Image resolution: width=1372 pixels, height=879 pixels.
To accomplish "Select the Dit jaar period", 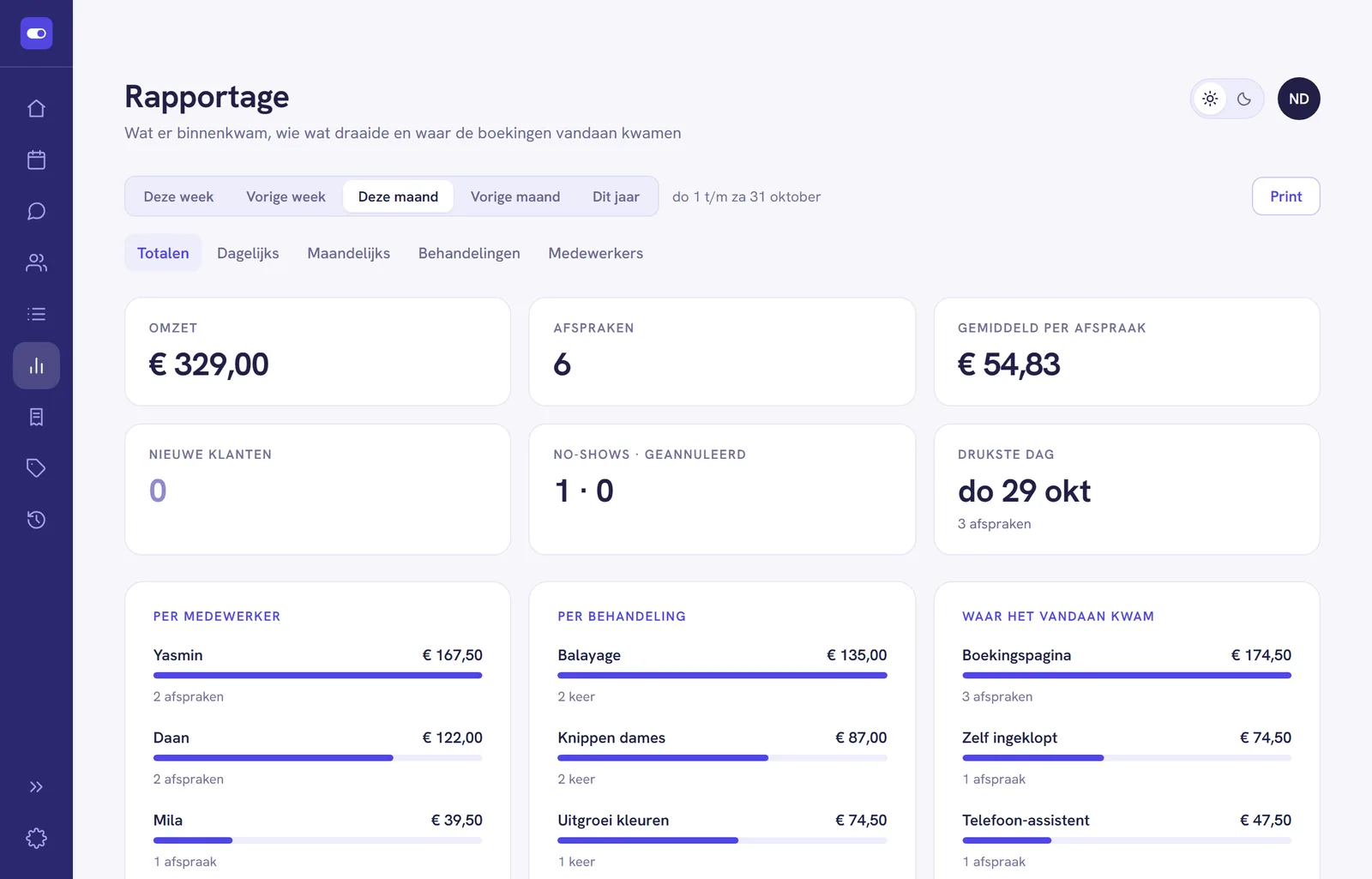I will [x=616, y=196].
